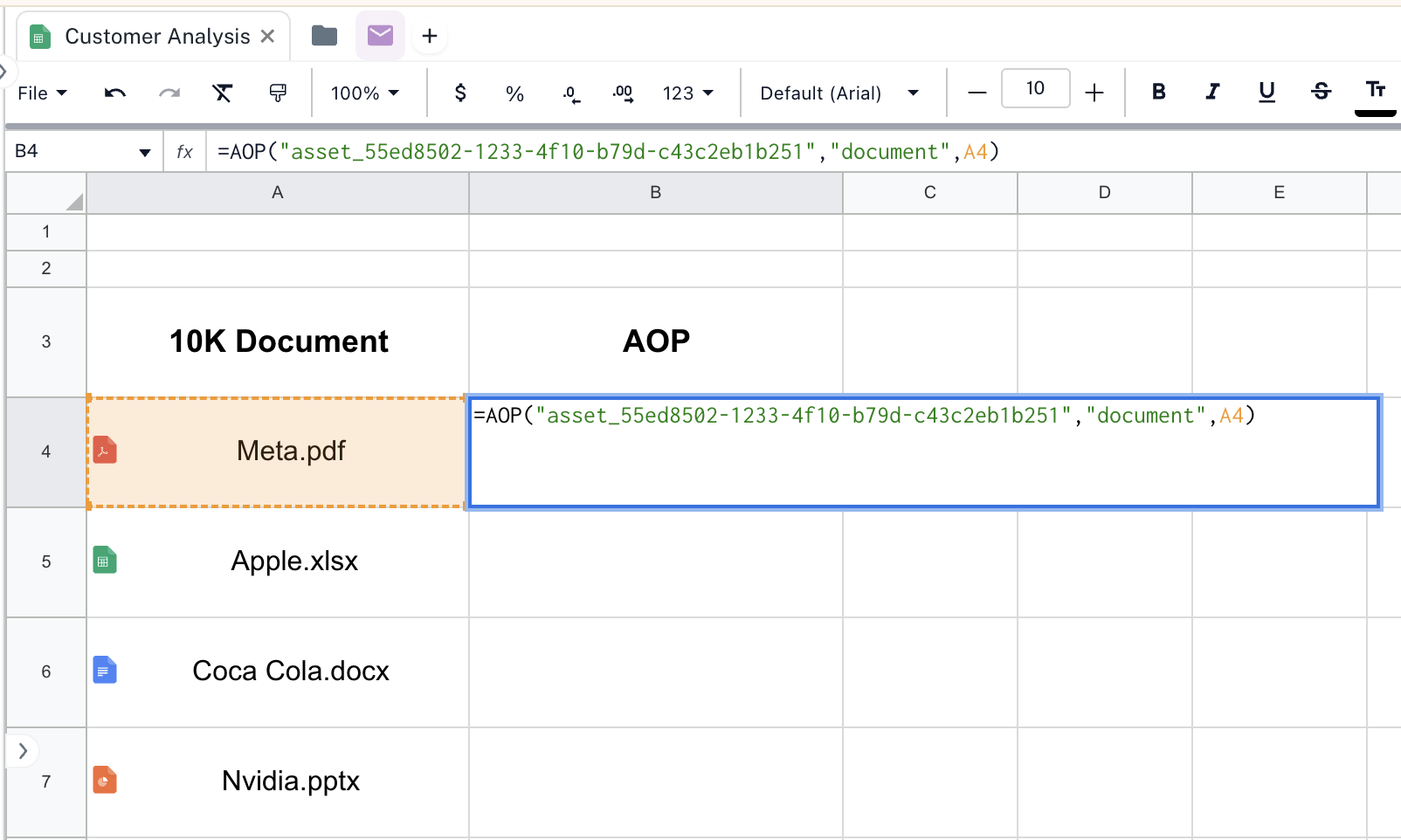
Task: Click the Meta.pdf cell
Action: (x=278, y=452)
